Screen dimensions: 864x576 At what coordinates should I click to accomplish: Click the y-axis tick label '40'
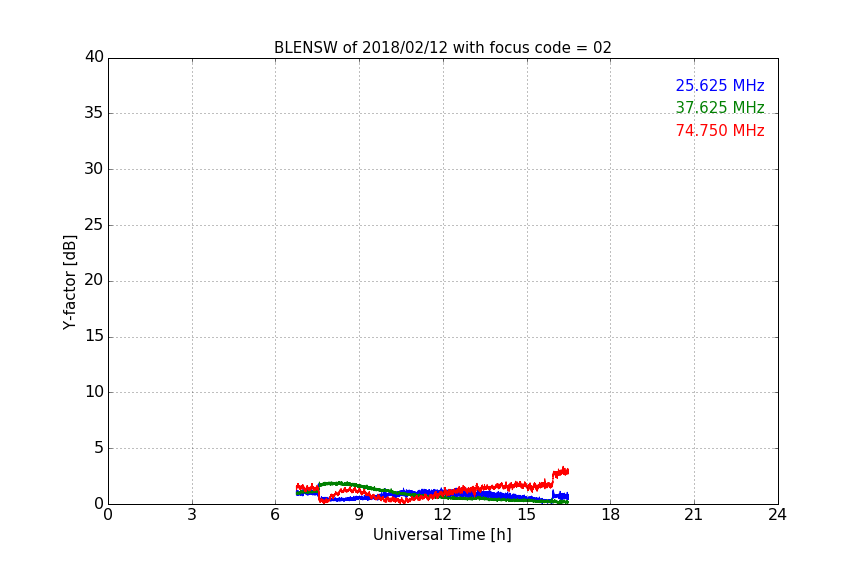pyautogui.click(x=94, y=57)
